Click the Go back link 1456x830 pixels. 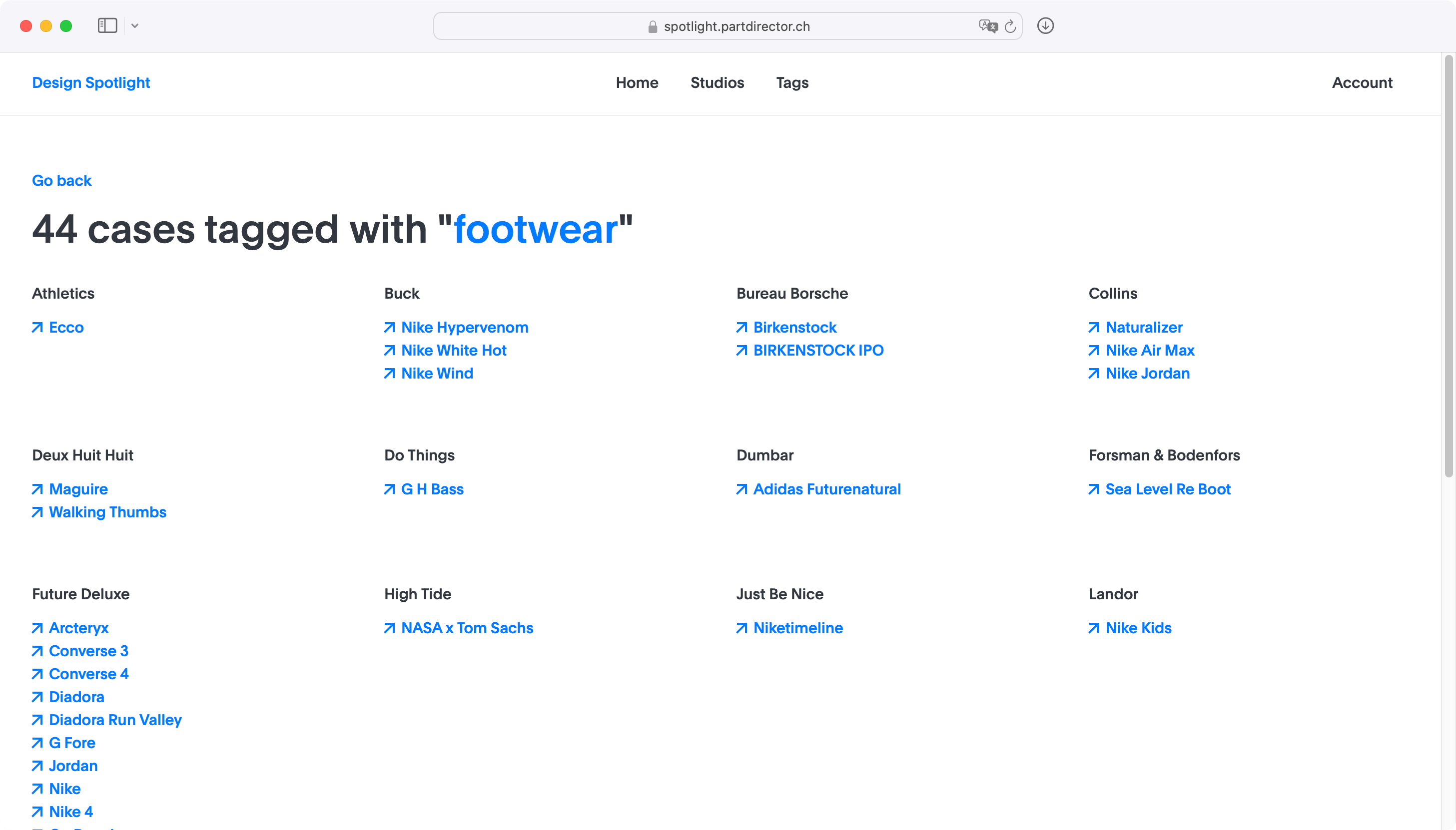(61, 181)
